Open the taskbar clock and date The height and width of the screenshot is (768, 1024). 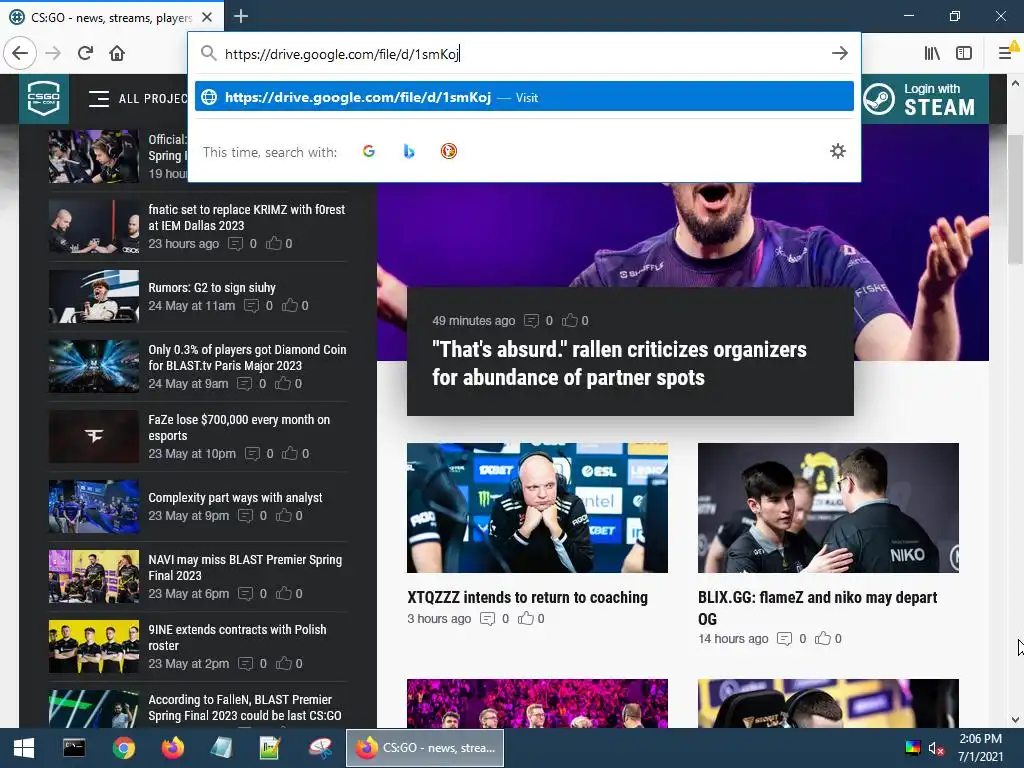(x=981, y=748)
